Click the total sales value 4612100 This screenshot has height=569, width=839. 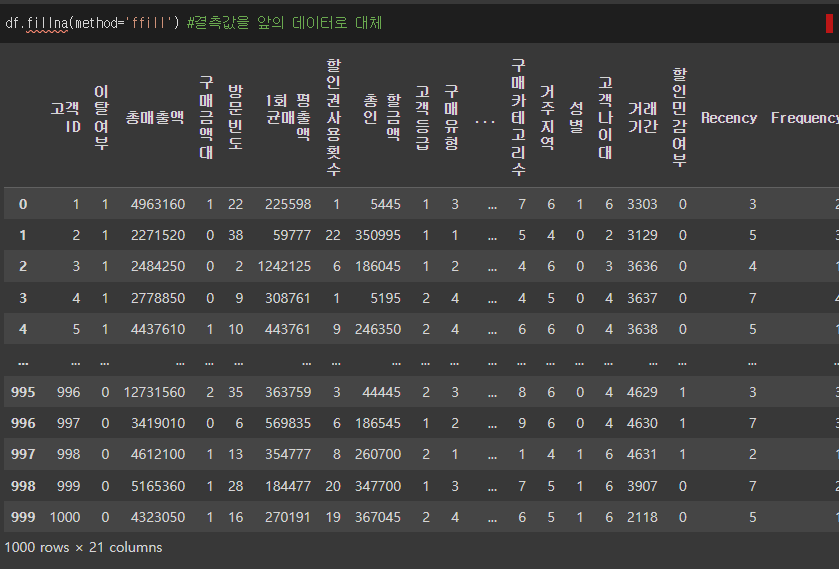[158, 454]
